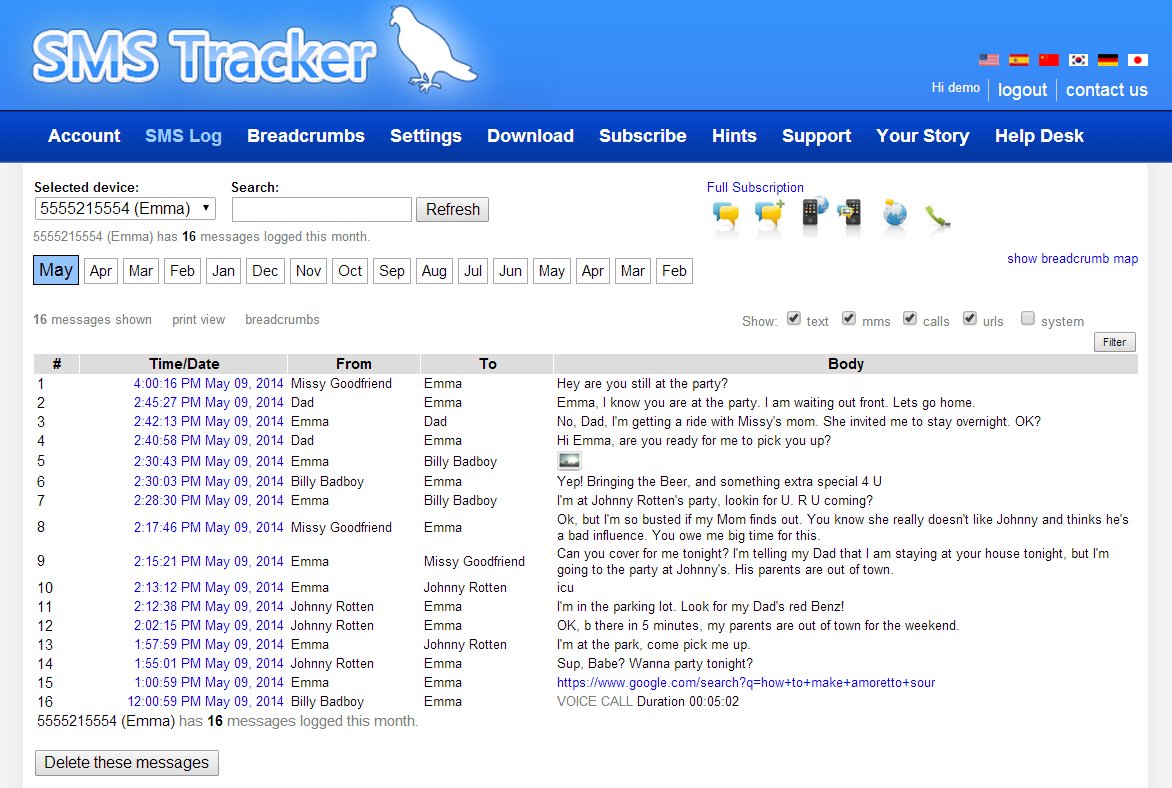Click the Time/Date column header
Screen dimensions: 1172x788
184,363
